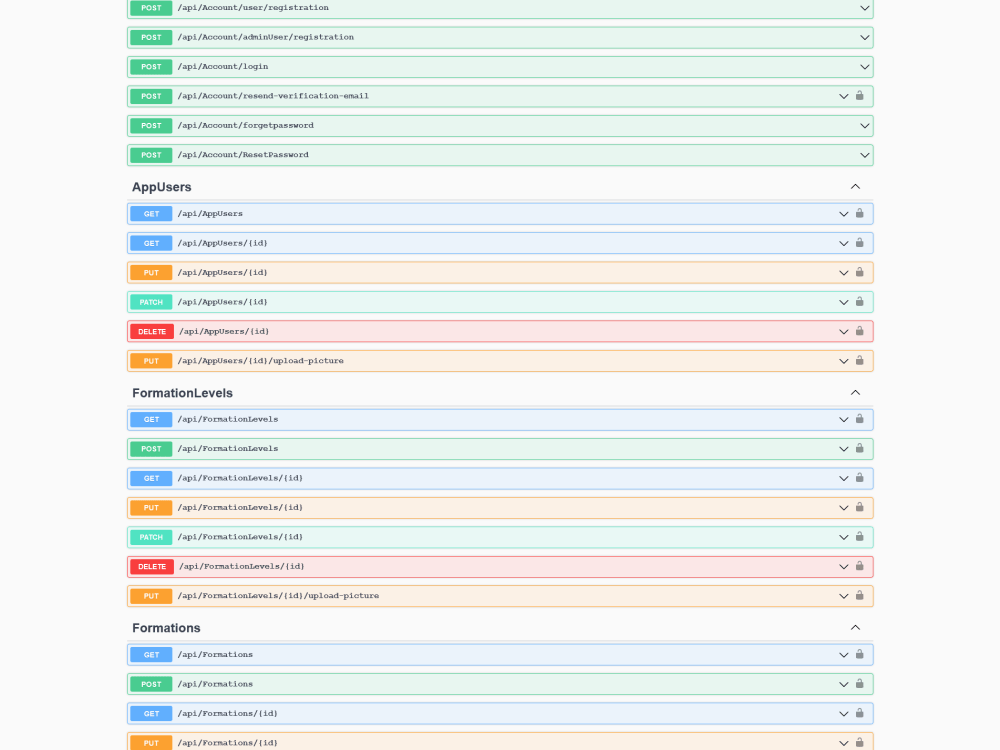Image resolution: width=1000 pixels, height=750 pixels.
Task: Click Formations section heading
Action: tap(166, 628)
